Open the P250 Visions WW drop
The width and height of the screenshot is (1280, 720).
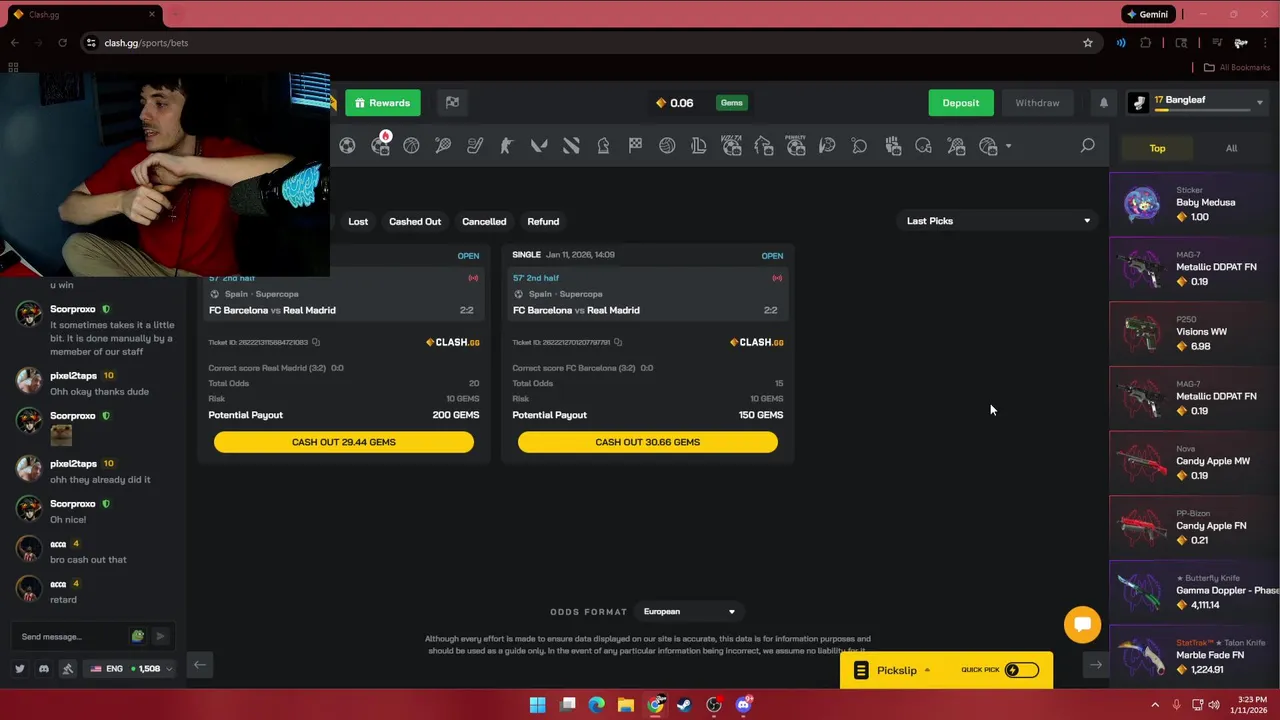pyautogui.click(x=1195, y=333)
